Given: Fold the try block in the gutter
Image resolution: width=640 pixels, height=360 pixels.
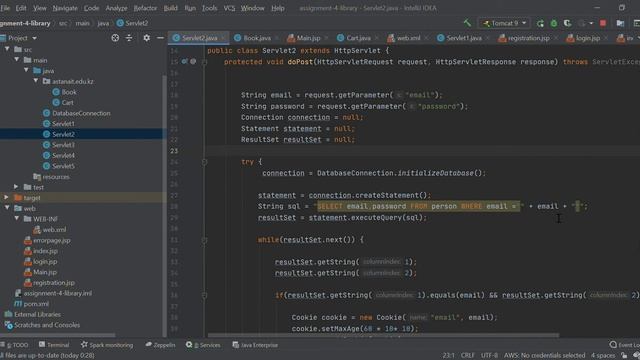Looking at the screenshot, I should coord(204,162).
